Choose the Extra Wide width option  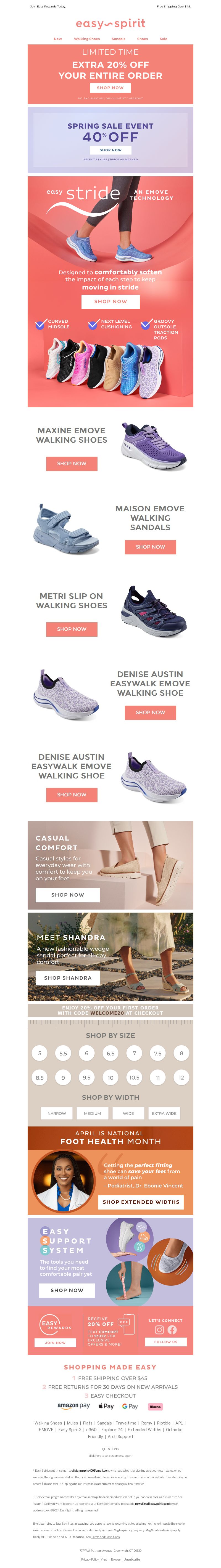click(x=164, y=1113)
